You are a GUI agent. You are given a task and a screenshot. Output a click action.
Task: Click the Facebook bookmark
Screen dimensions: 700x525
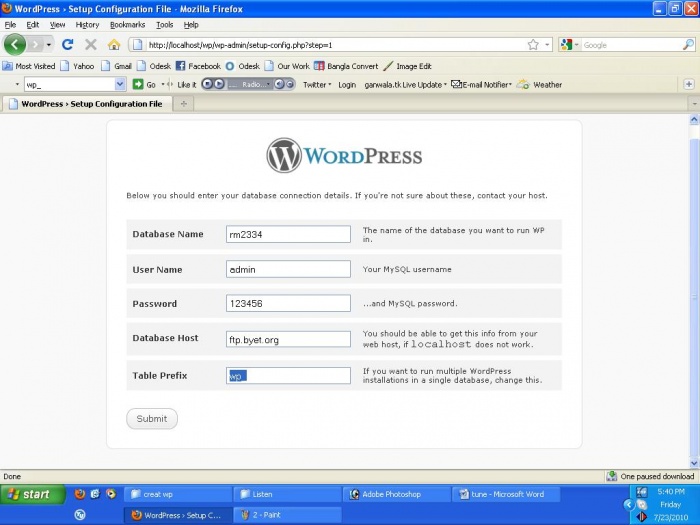[198, 66]
